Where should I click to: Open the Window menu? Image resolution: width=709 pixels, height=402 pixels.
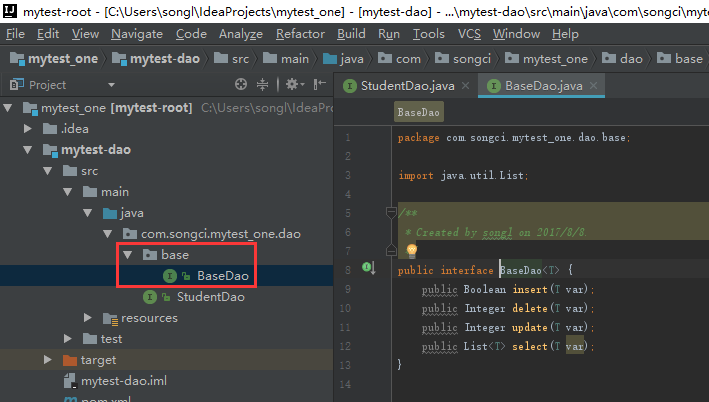pos(516,34)
